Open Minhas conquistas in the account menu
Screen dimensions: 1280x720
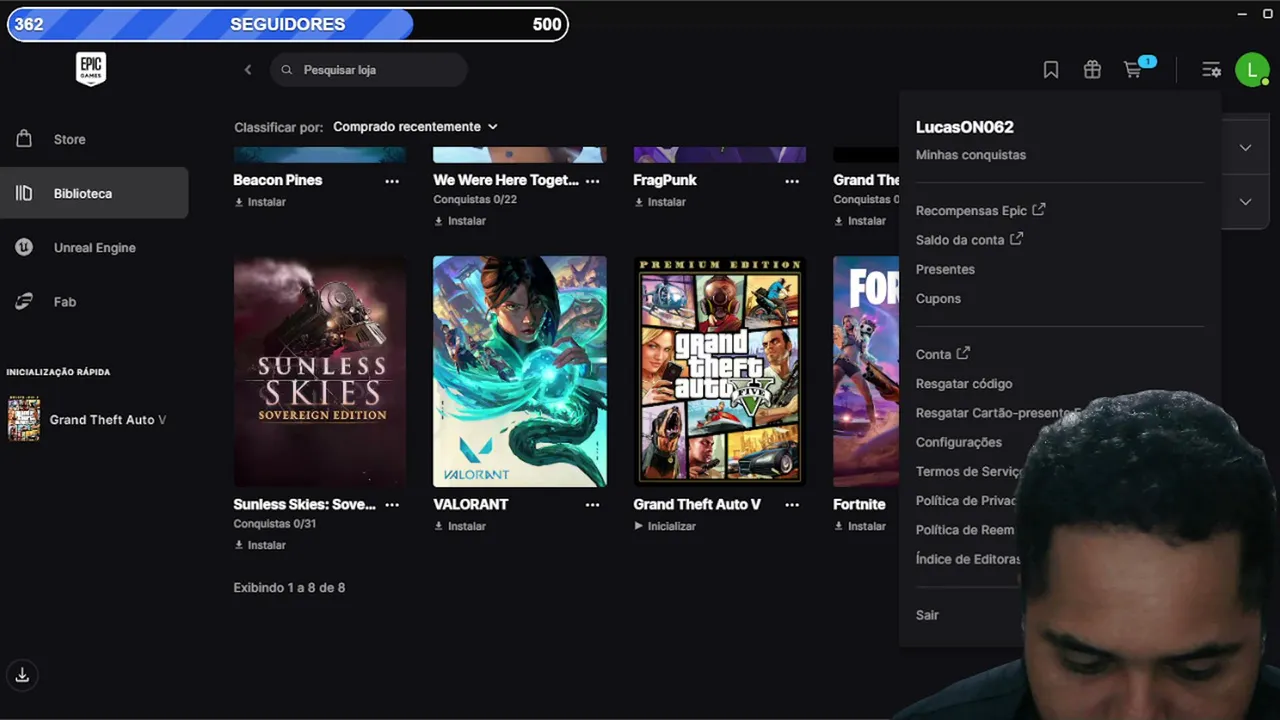971,155
